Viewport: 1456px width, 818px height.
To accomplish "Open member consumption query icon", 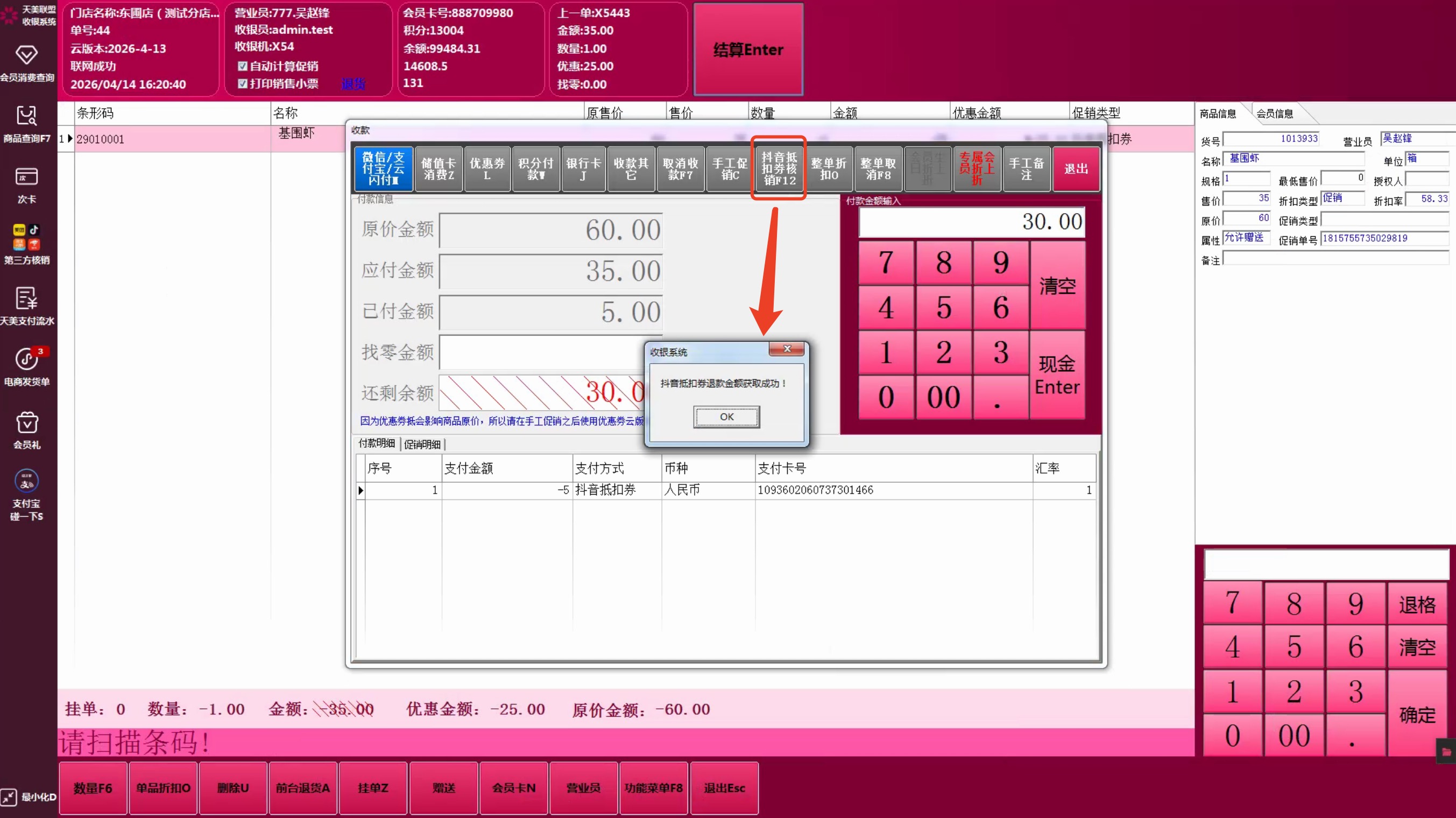I will point(26,56).
